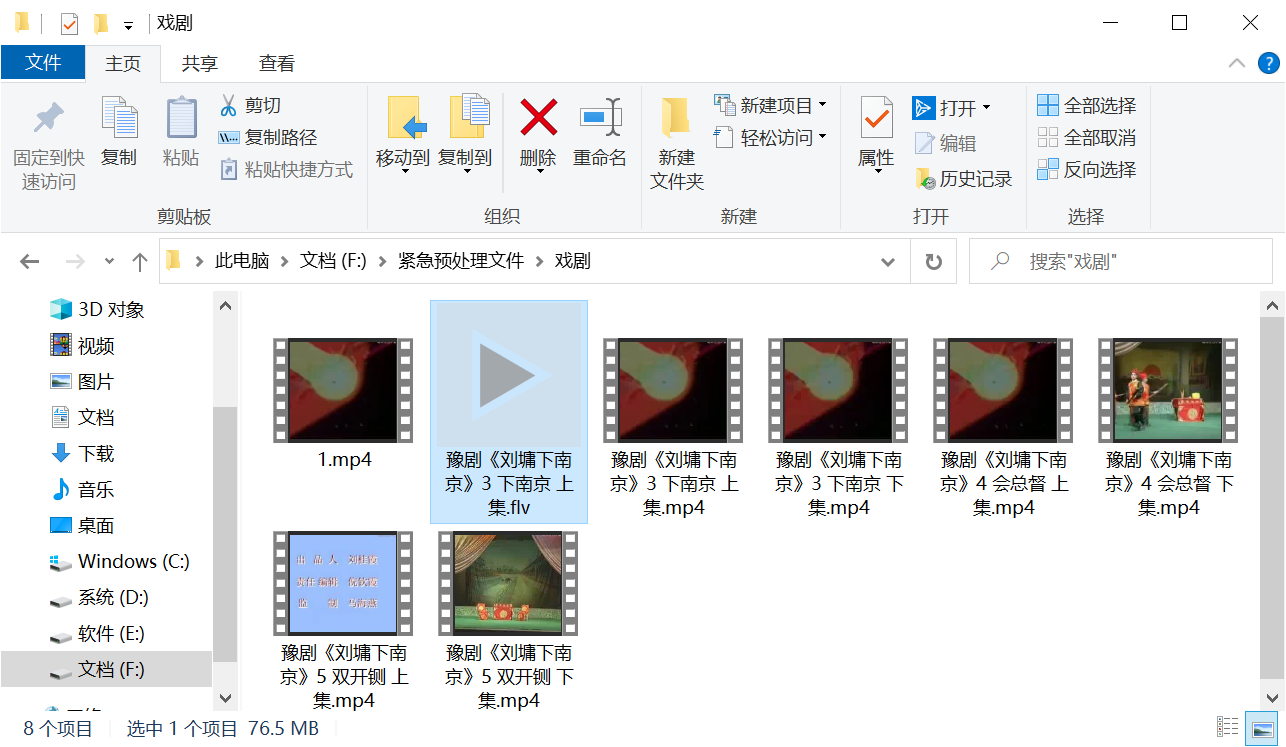
Task: Click 此电脑 in the address path
Action: 243,262
